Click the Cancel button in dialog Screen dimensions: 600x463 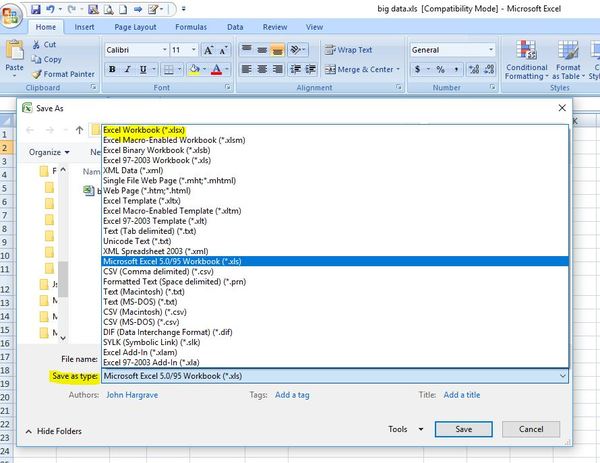(x=531, y=429)
